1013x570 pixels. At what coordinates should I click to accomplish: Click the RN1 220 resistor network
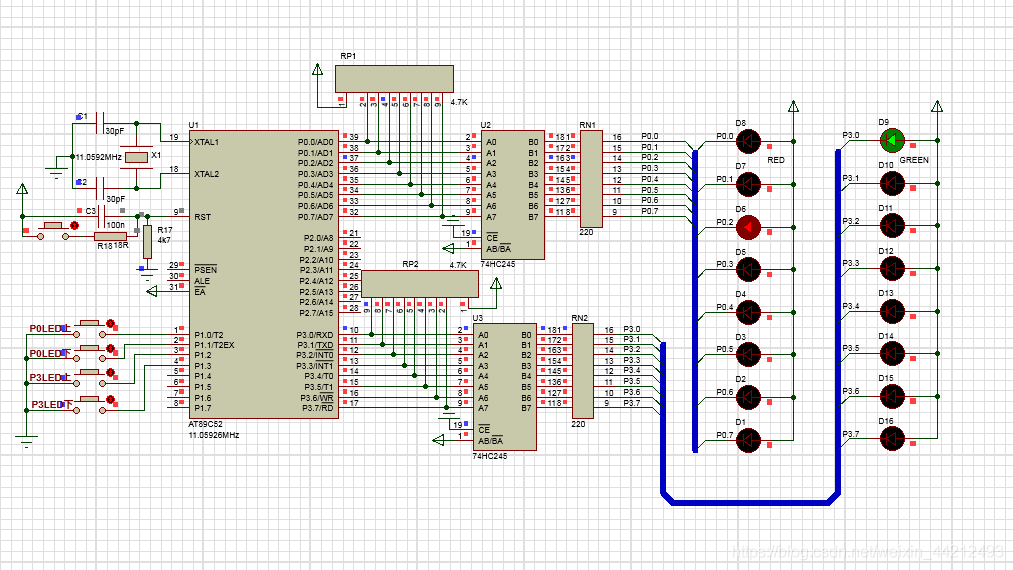tap(591, 178)
